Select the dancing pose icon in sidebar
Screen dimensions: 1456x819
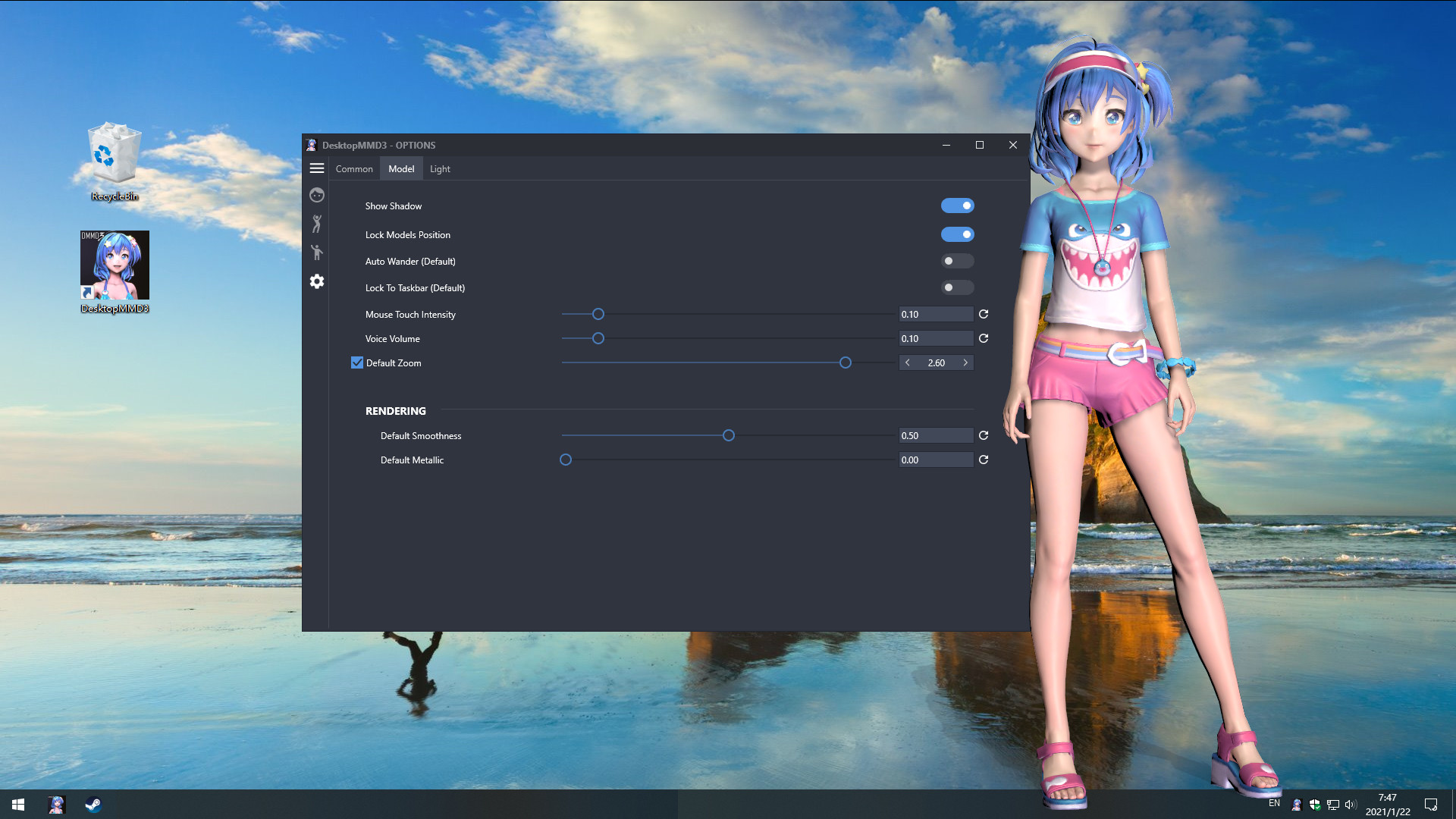pos(317,224)
